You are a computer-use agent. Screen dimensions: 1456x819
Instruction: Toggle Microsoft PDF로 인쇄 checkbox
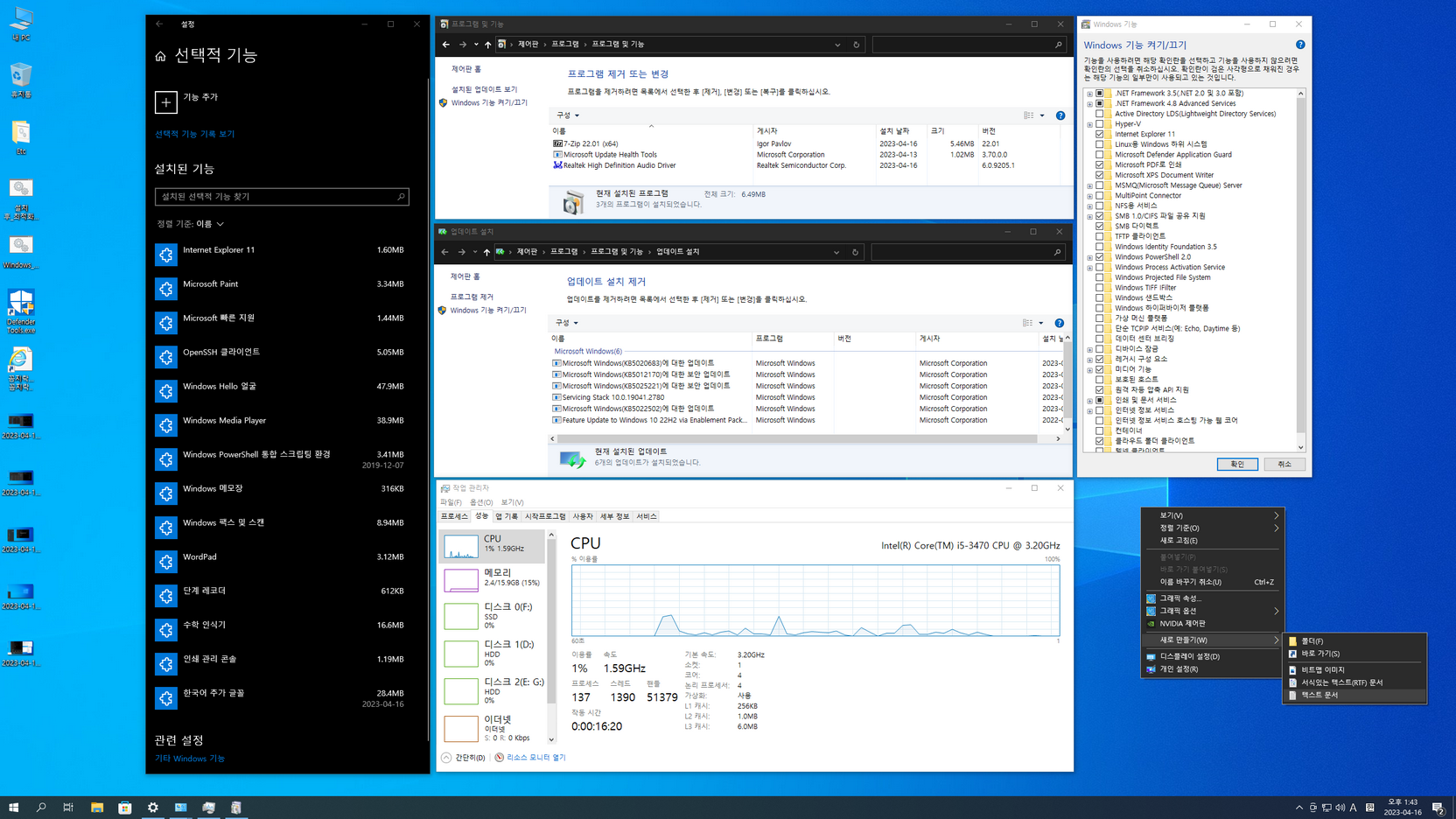pyautogui.click(x=1100, y=164)
